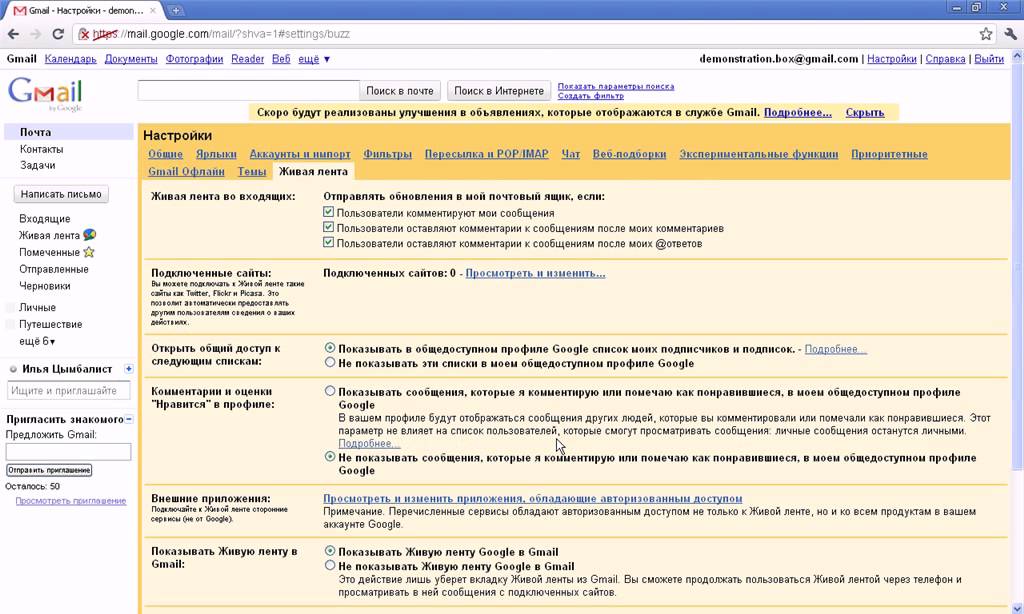Screen dimensions: 1024x614
Task: Open the Справка link
Action: coord(945,59)
